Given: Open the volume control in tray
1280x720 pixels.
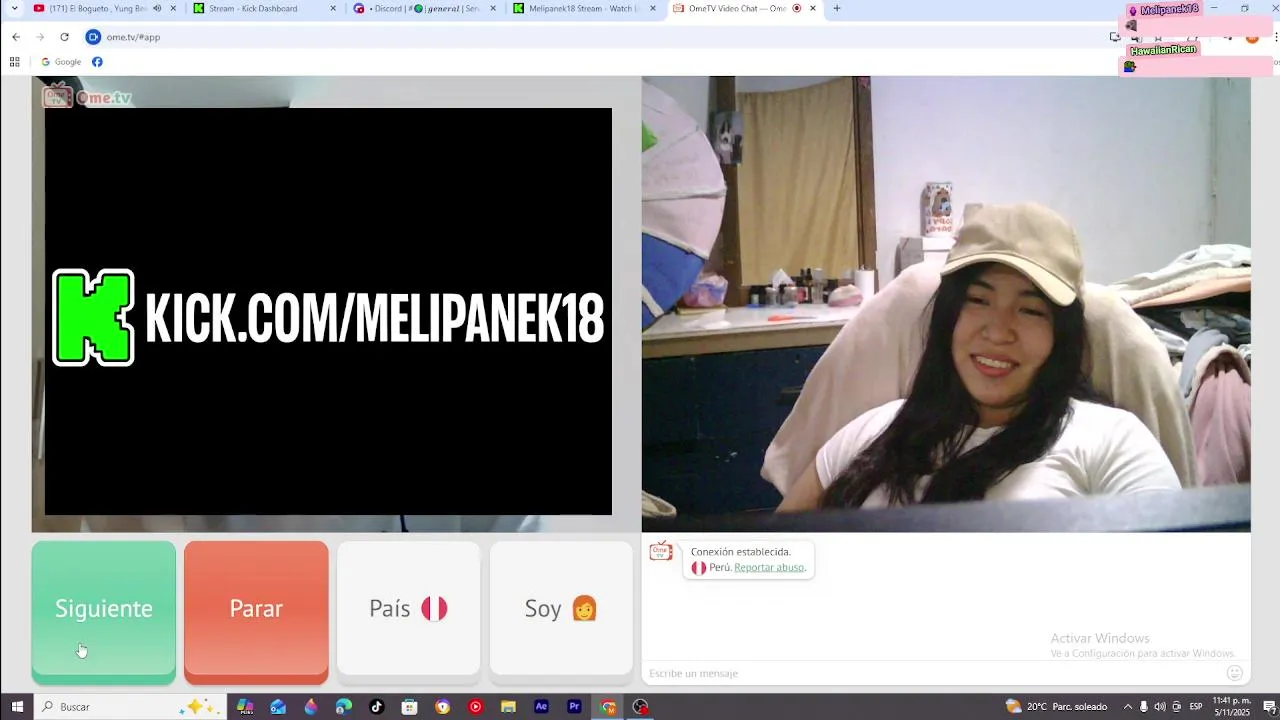Looking at the screenshot, I should coord(1160,707).
